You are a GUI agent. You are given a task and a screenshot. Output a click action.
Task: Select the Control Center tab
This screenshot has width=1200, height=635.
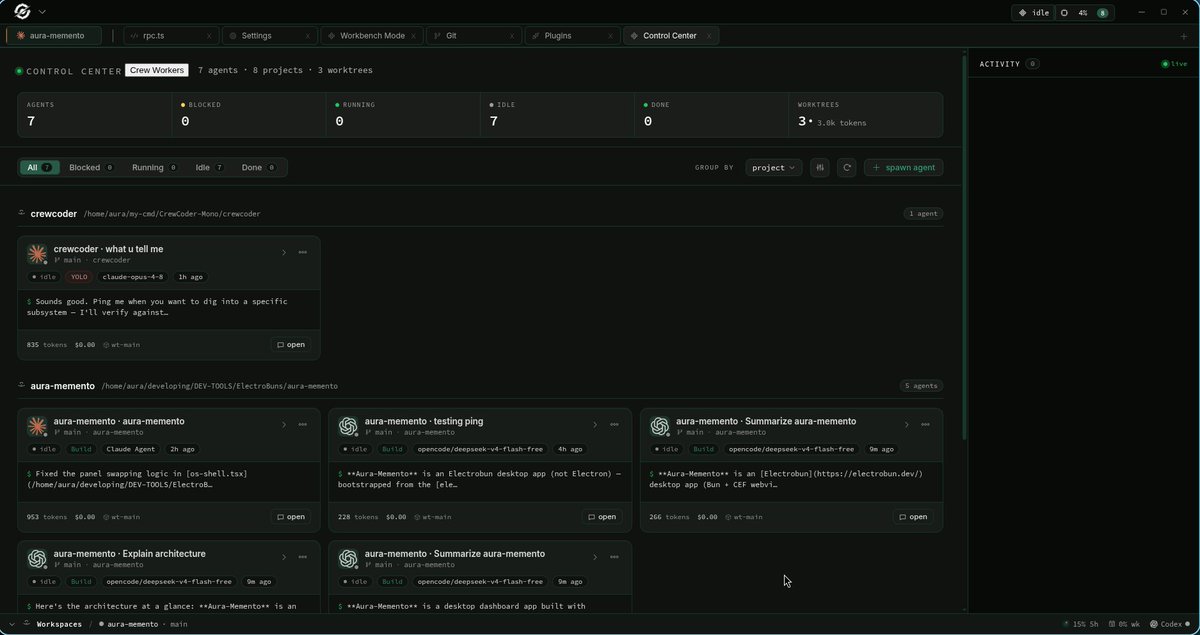tap(670, 35)
